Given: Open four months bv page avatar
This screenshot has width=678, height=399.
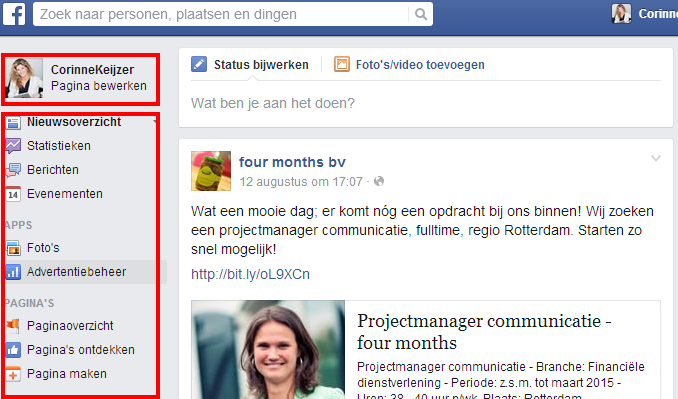Looking at the screenshot, I should point(211,171).
